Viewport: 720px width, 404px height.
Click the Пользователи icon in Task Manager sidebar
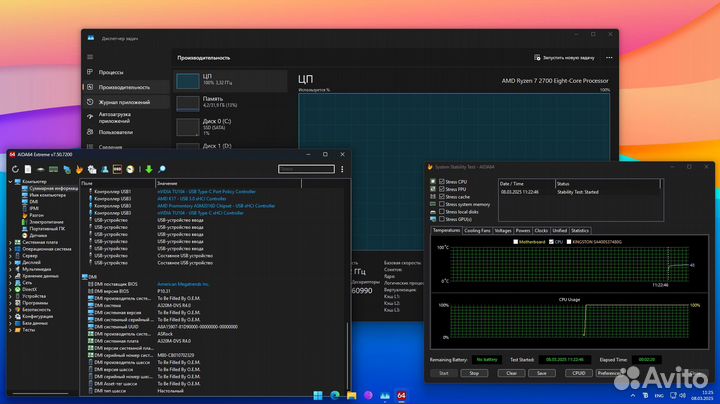click(x=90, y=132)
